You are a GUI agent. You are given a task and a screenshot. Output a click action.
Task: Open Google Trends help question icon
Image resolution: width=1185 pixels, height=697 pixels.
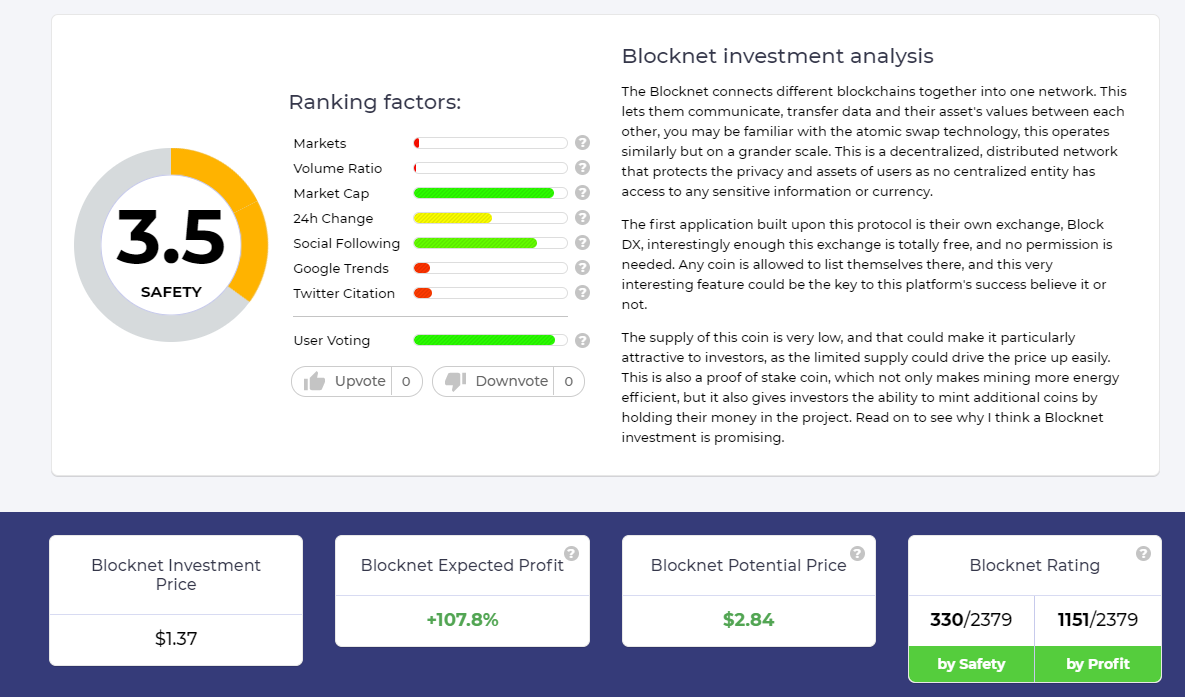pos(582,268)
